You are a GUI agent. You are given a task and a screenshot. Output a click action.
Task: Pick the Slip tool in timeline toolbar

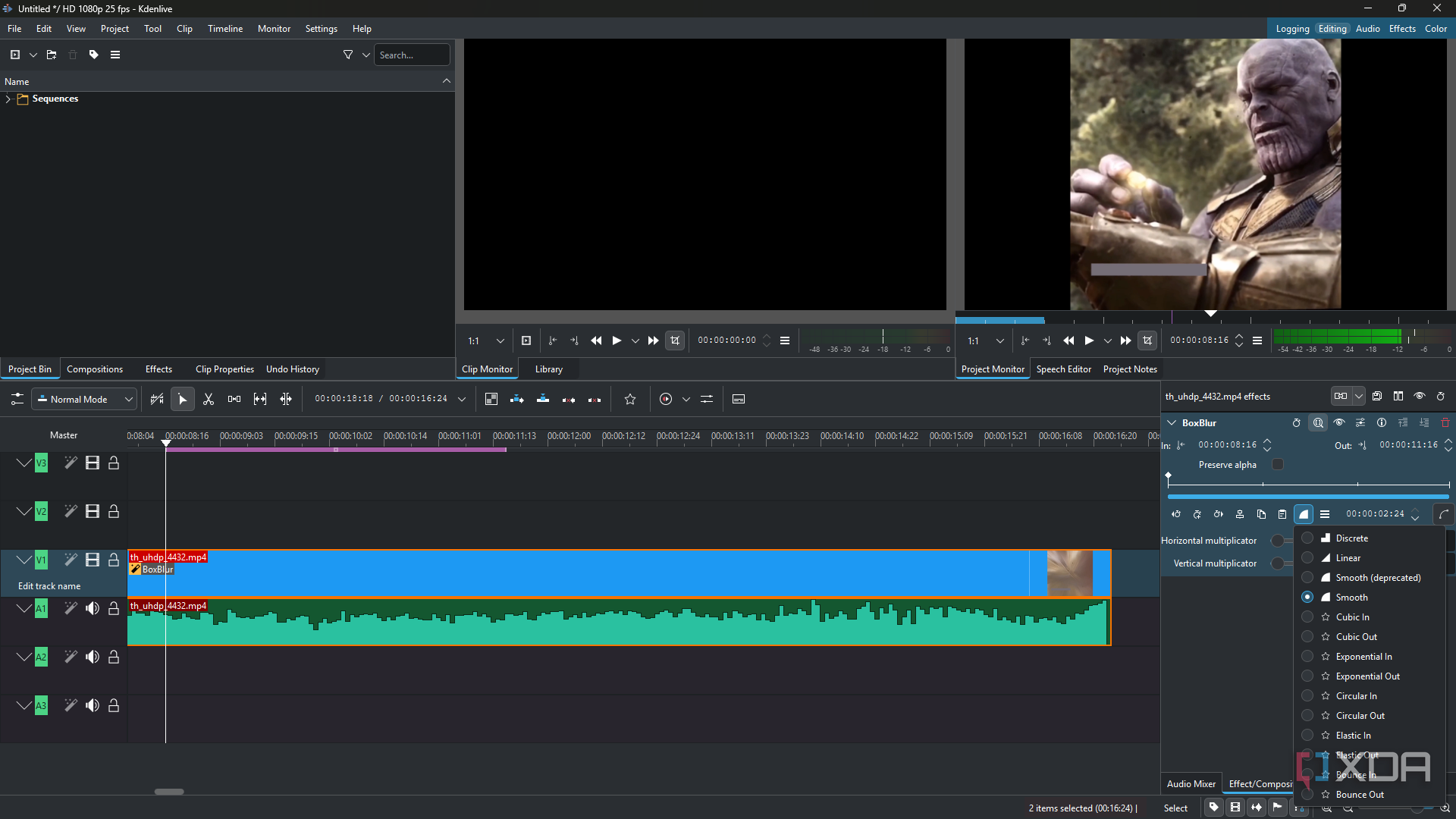(260, 399)
